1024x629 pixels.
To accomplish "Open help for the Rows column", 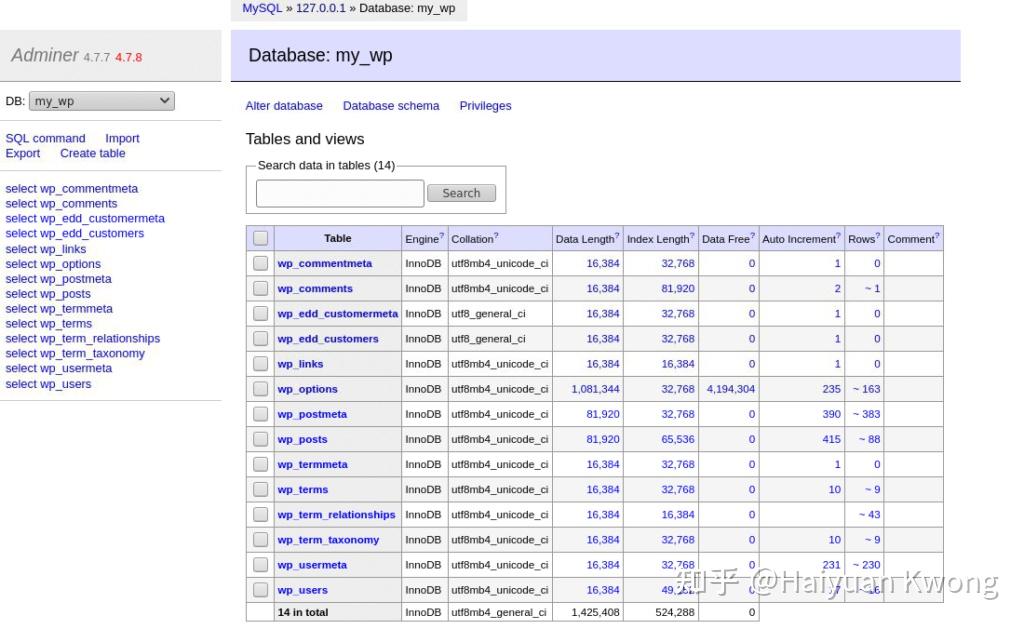I will click(876, 234).
